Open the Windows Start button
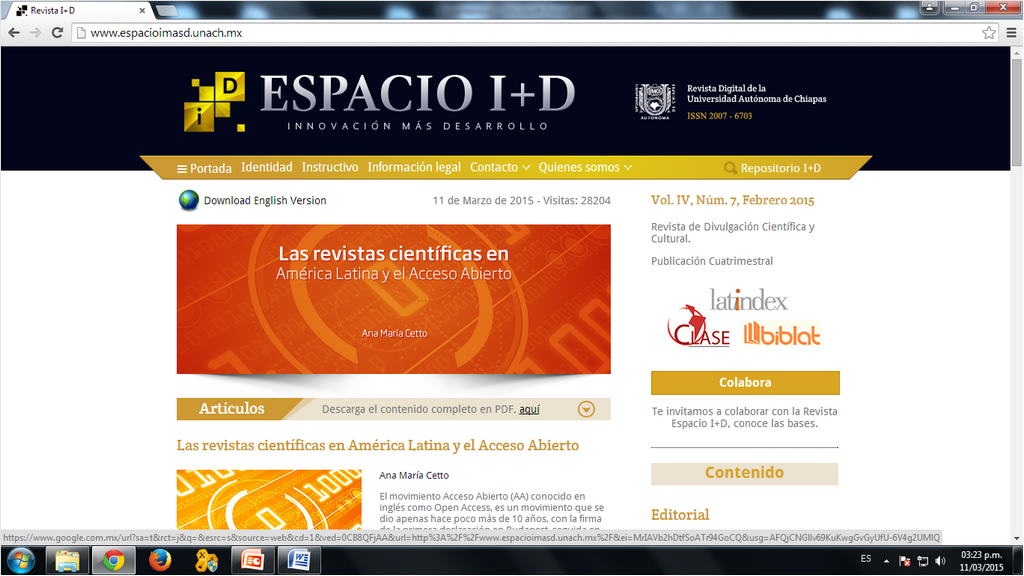The width and height of the screenshot is (1024, 576). click(22, 561)
